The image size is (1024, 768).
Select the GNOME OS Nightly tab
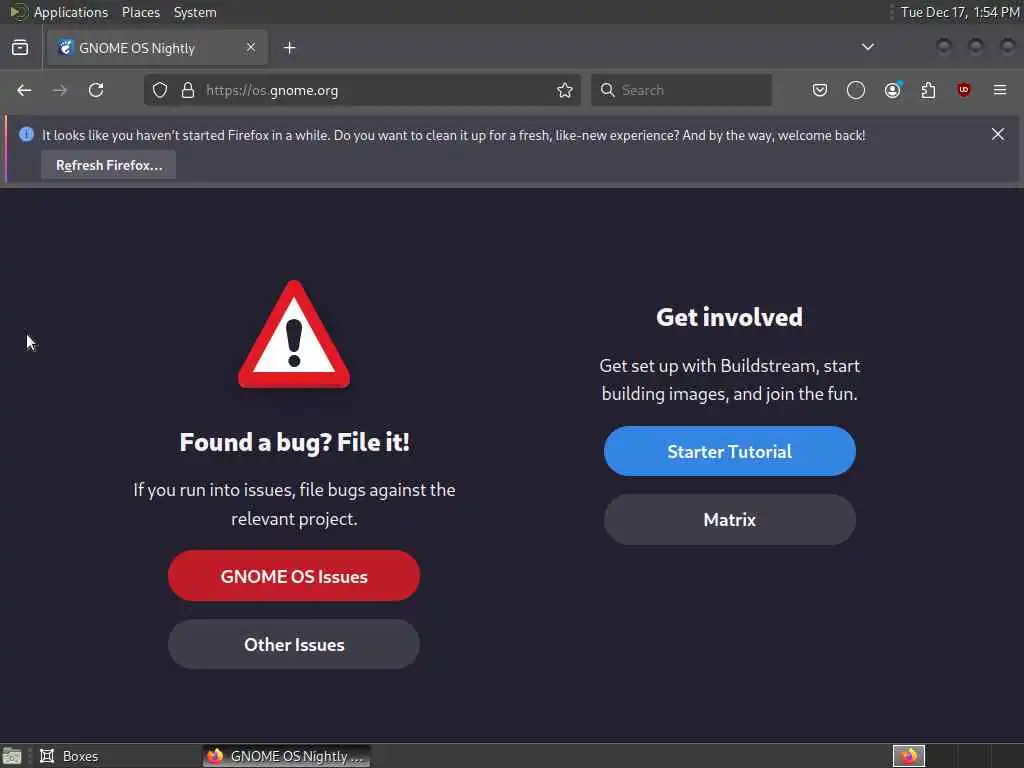point(157,48)
